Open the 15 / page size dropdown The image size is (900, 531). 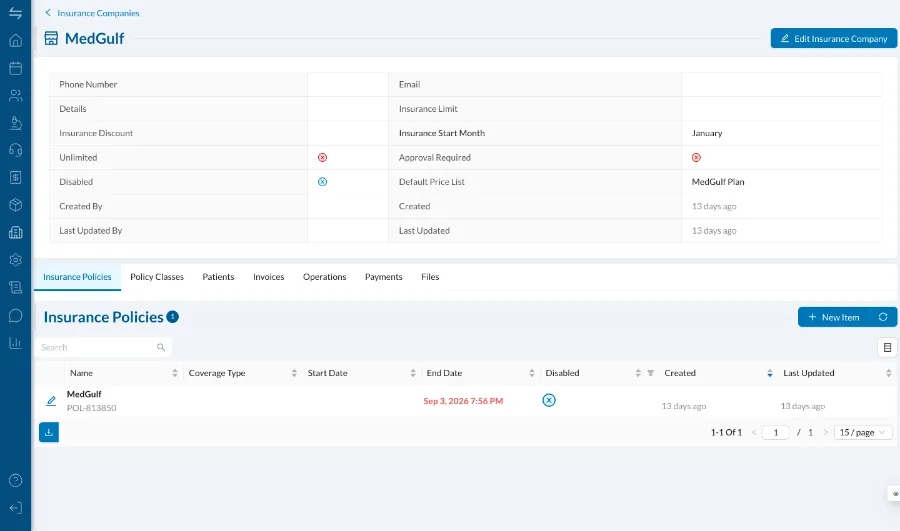(x=863, y=432)
